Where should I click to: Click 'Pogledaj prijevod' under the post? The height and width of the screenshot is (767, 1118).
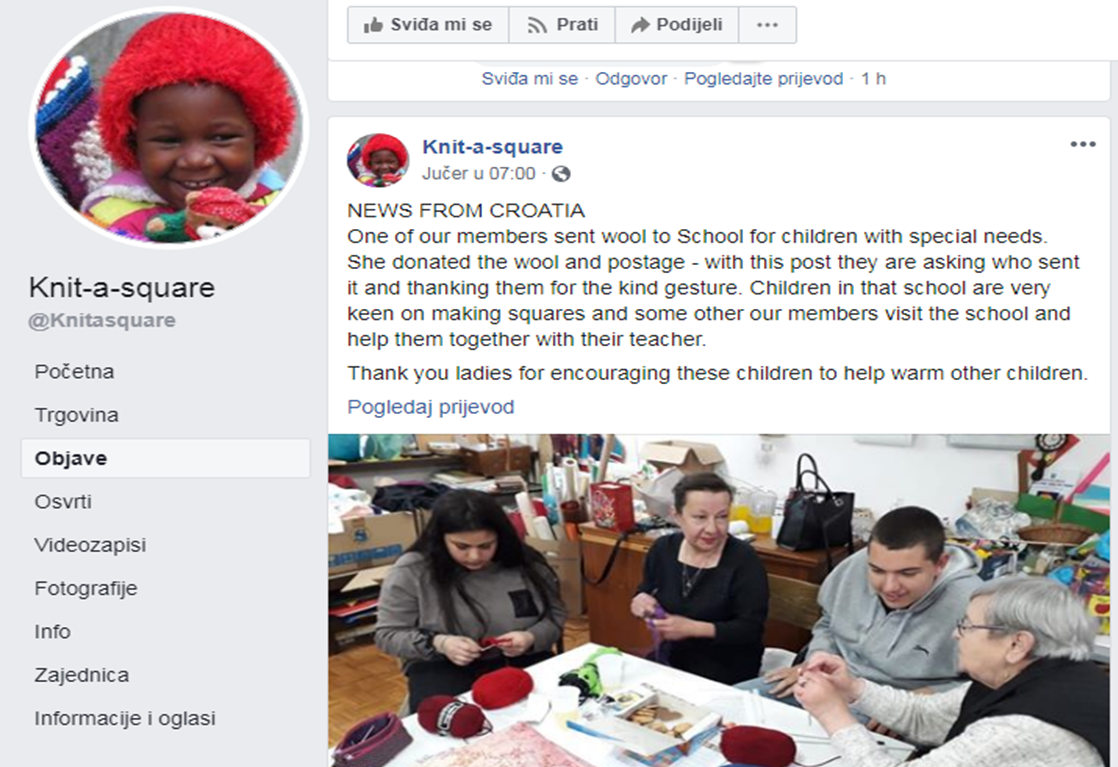click(x=431, y=407)
